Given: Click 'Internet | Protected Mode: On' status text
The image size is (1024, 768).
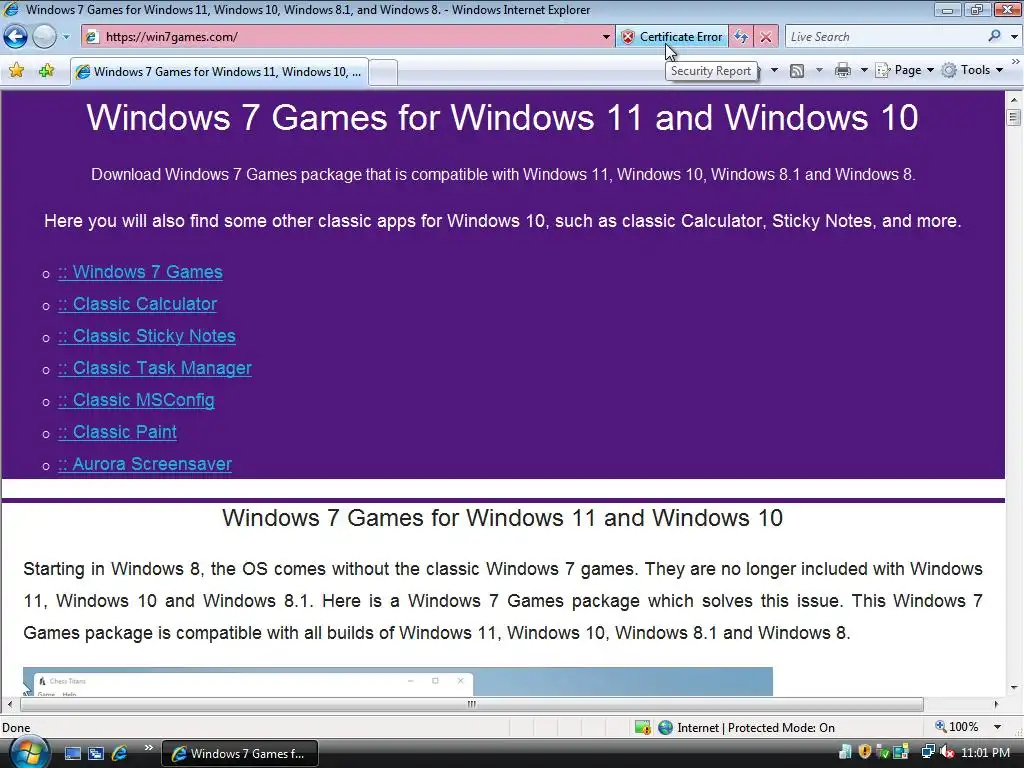Looking at the screenshot, I should pyautogui.click(x=756, y=728).
